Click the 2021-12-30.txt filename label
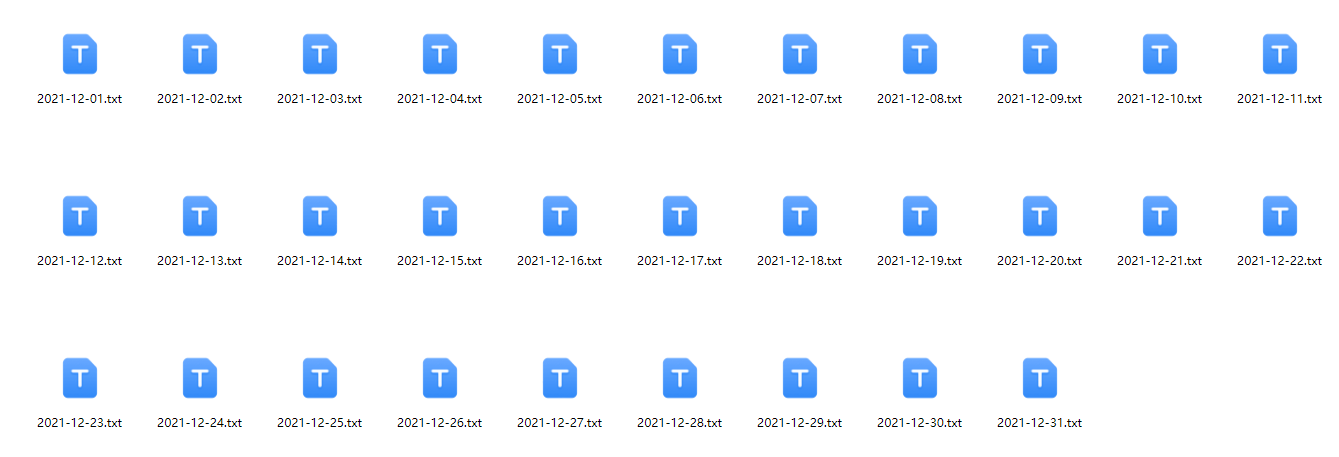 (919, 423)
